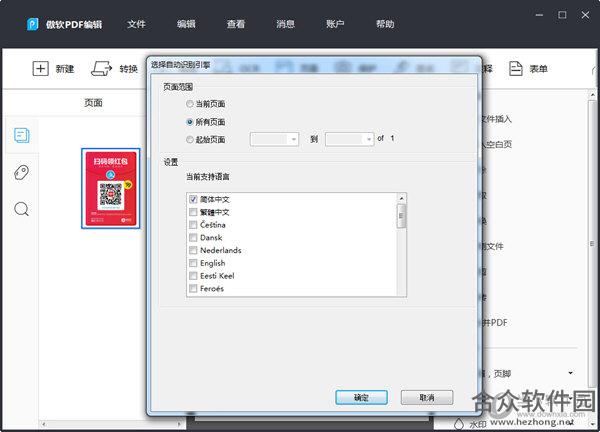Image resolution: width=600 pixels, height=432 pixels.
Task: Open the search magnifier sidebar icon
Action: click(21, 209)
